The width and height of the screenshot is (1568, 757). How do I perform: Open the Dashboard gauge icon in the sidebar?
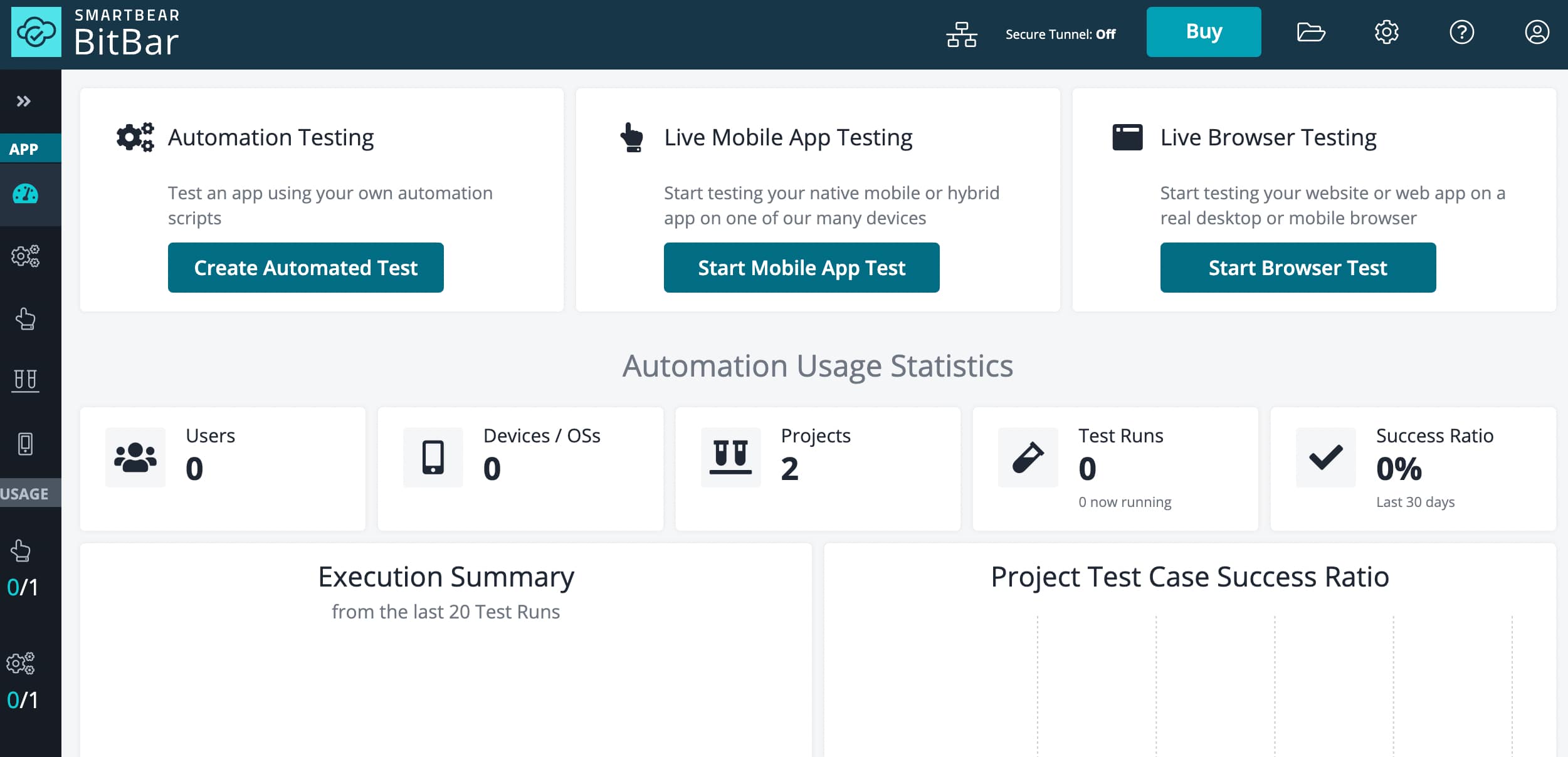(x=25, y=195)
